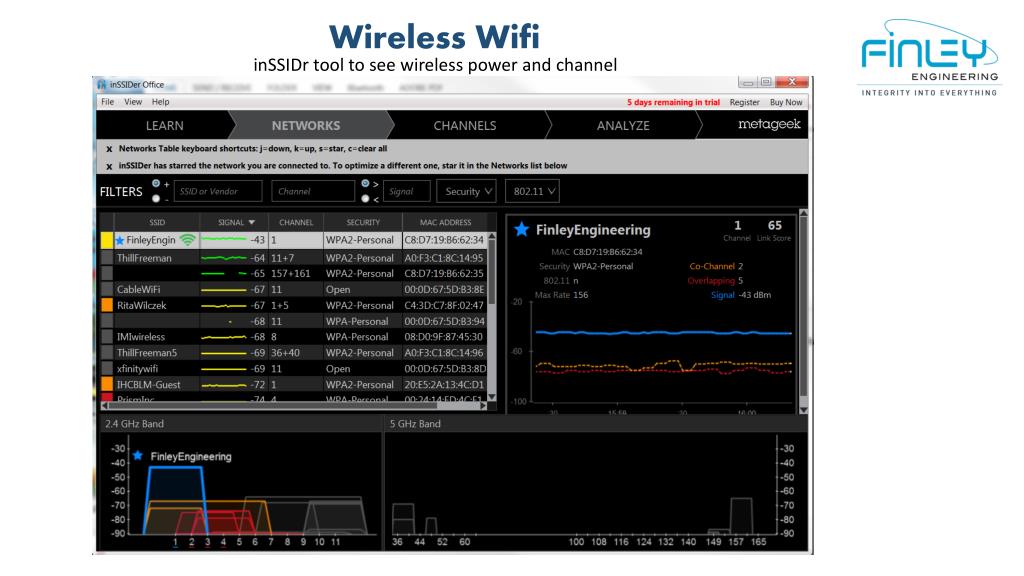
Task: Open the Security filter dropdown
Action: 466,191
